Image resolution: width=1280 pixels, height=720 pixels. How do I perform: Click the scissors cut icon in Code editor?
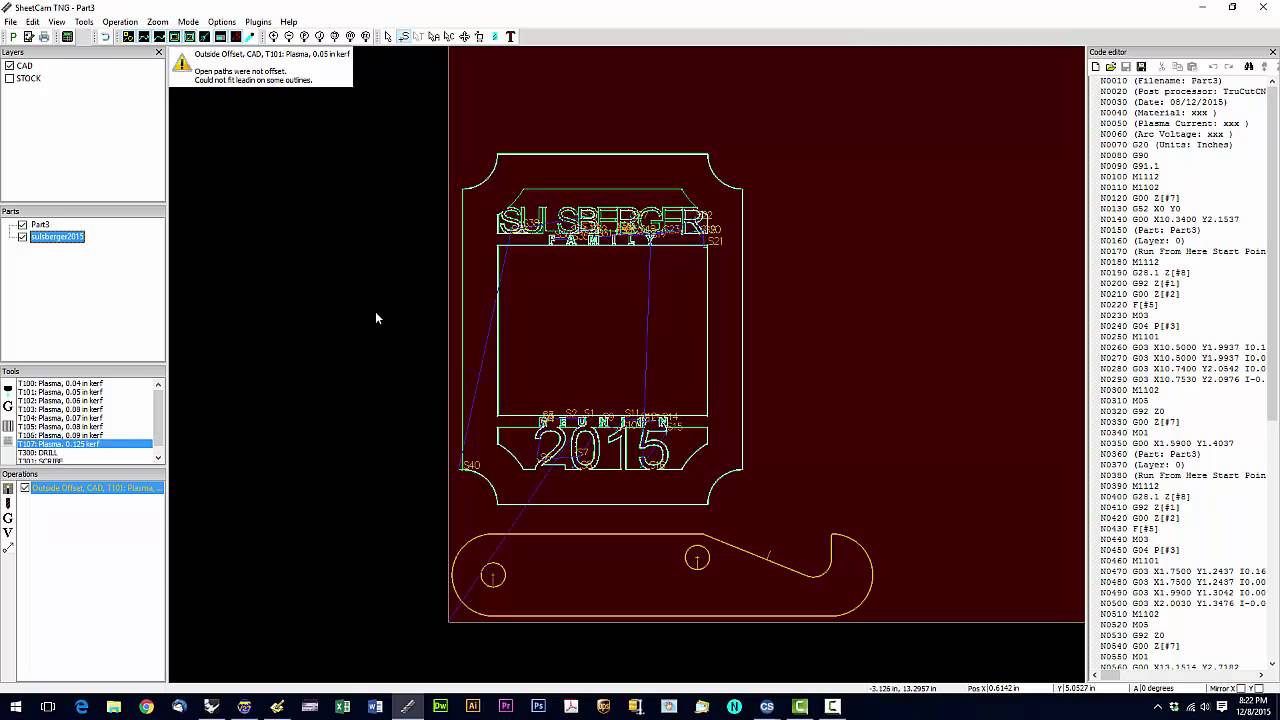(1162, 66)
